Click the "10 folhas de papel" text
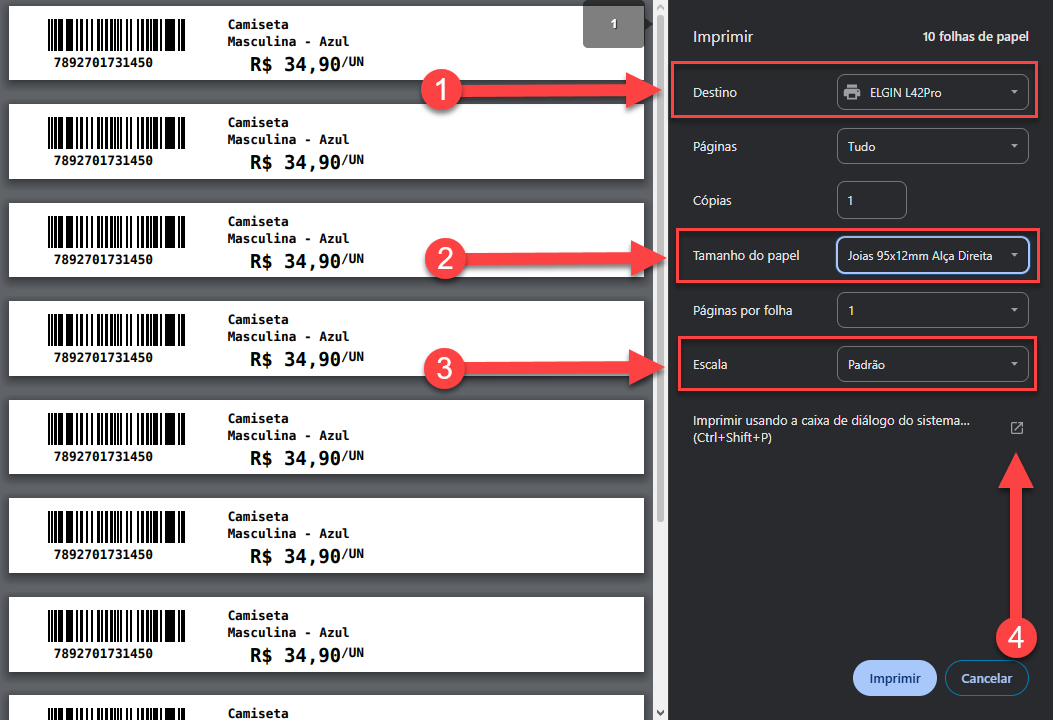Image resolution: width=1053 pixels, height=720 pixels. tap(975, 36)
